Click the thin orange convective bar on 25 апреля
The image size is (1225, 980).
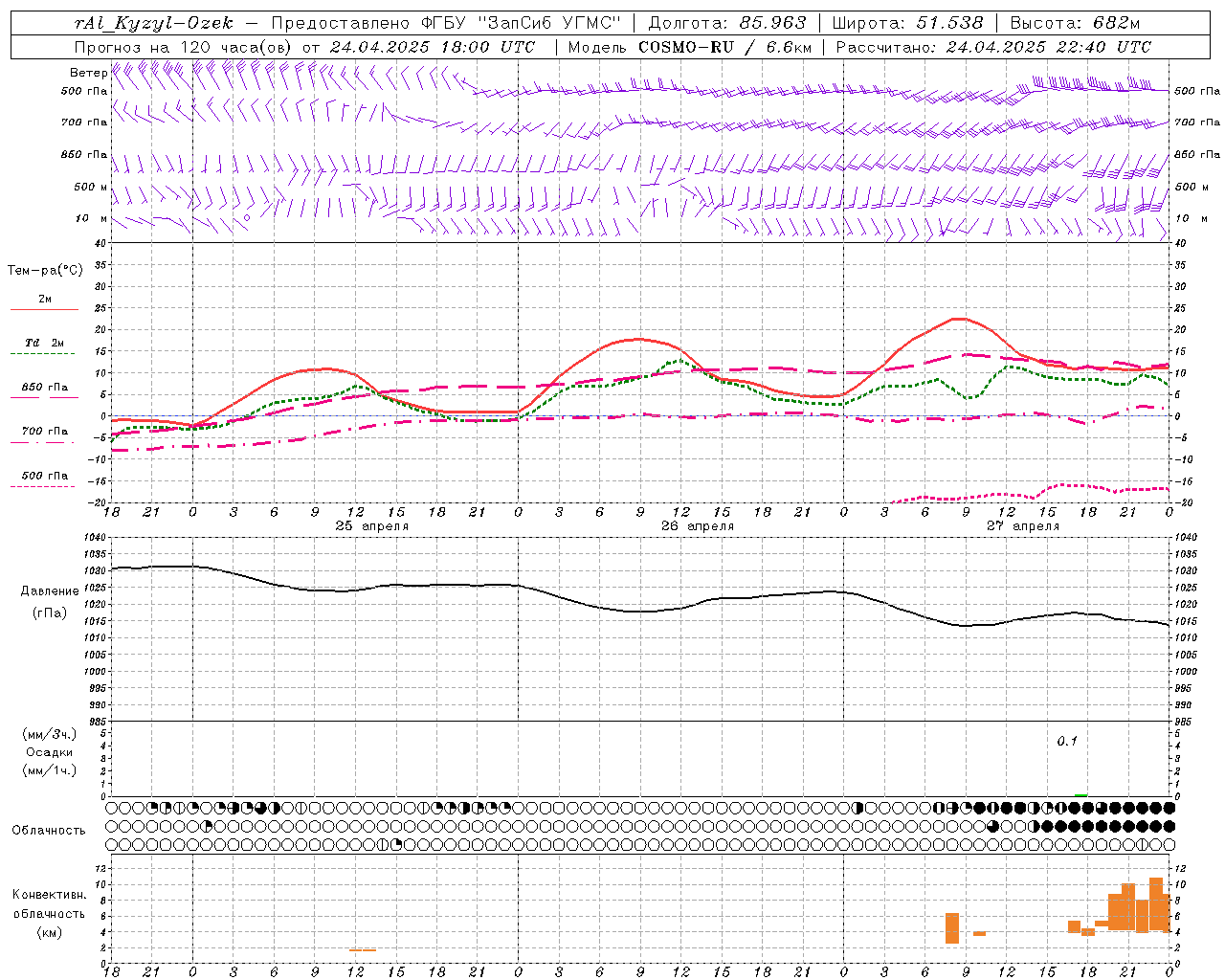click(363, 950)
